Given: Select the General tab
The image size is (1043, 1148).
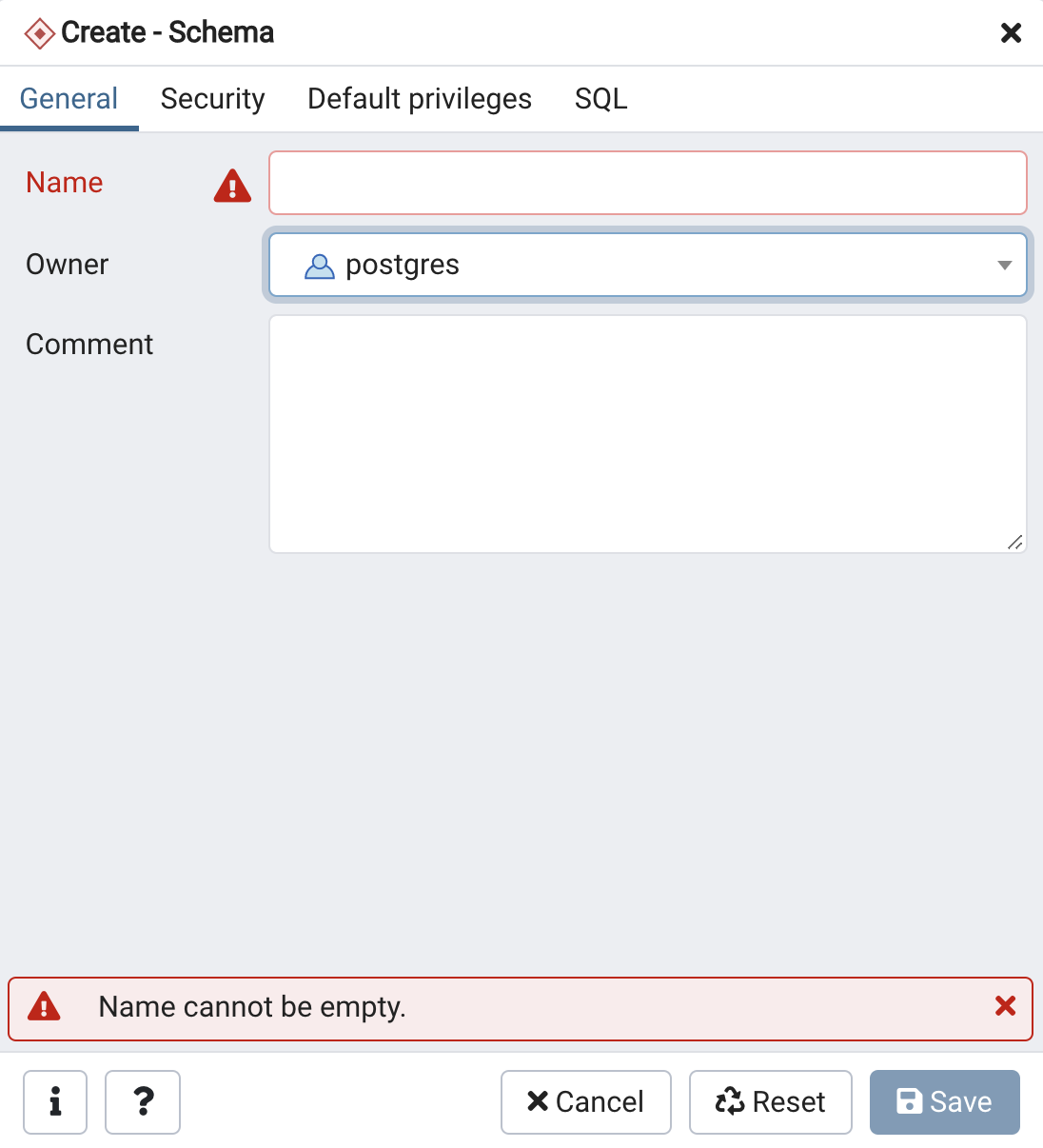Looking at the screenshot, I should coord(69,99).
